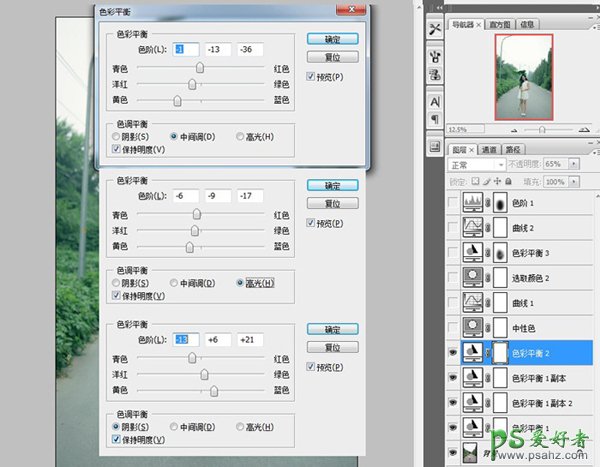The height and width of the screenshot is (467, 600).
Task: Click 确定 button in the top dialog
Action: pos(327,41)
